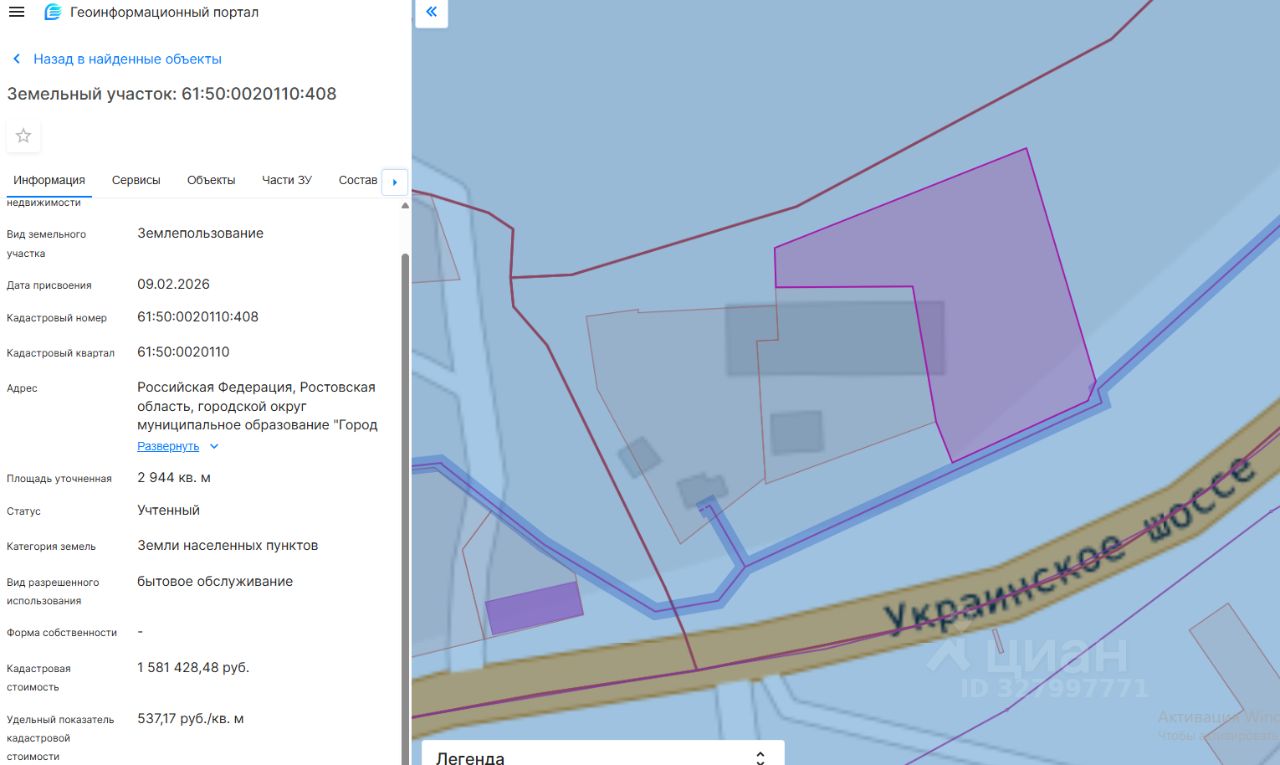
Task: Switch to the Сервисы tab
Action: tap(136, 180)
